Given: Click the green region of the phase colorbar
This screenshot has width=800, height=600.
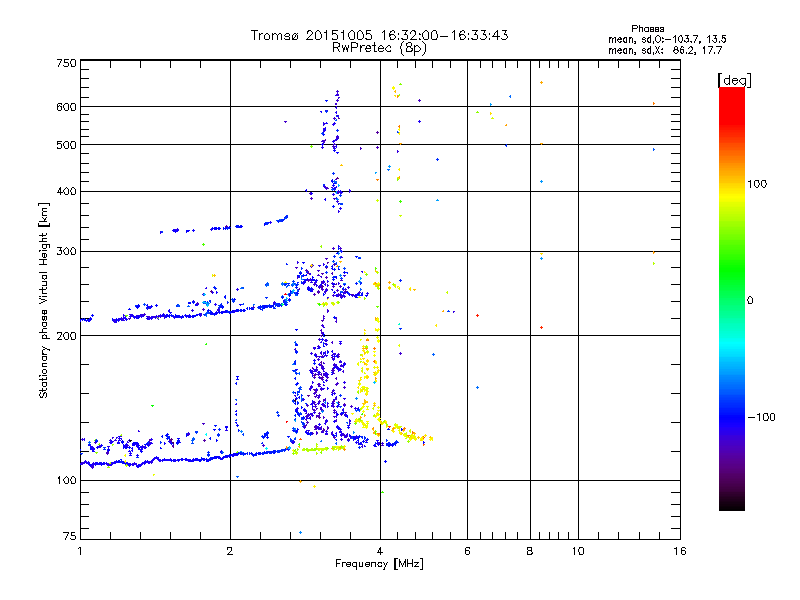Looking at the screenshot, I should (732, 270).
